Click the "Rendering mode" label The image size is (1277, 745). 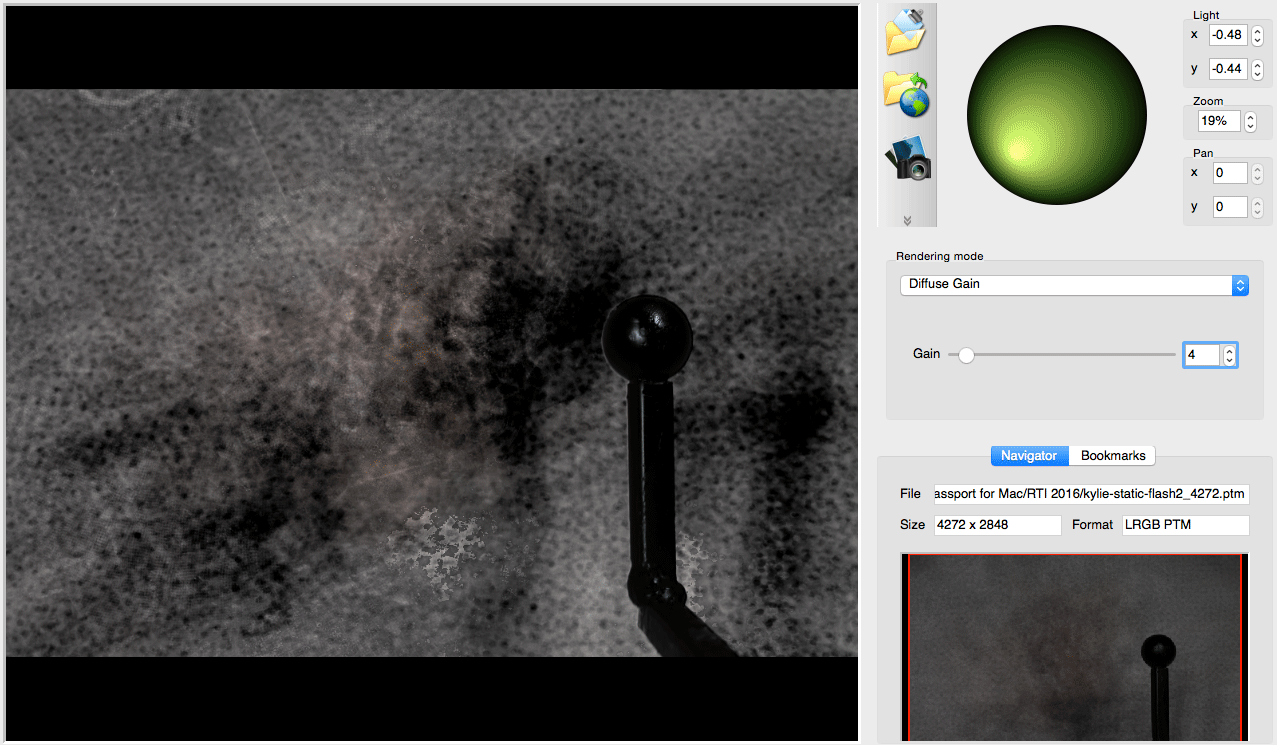pos(940,257)
